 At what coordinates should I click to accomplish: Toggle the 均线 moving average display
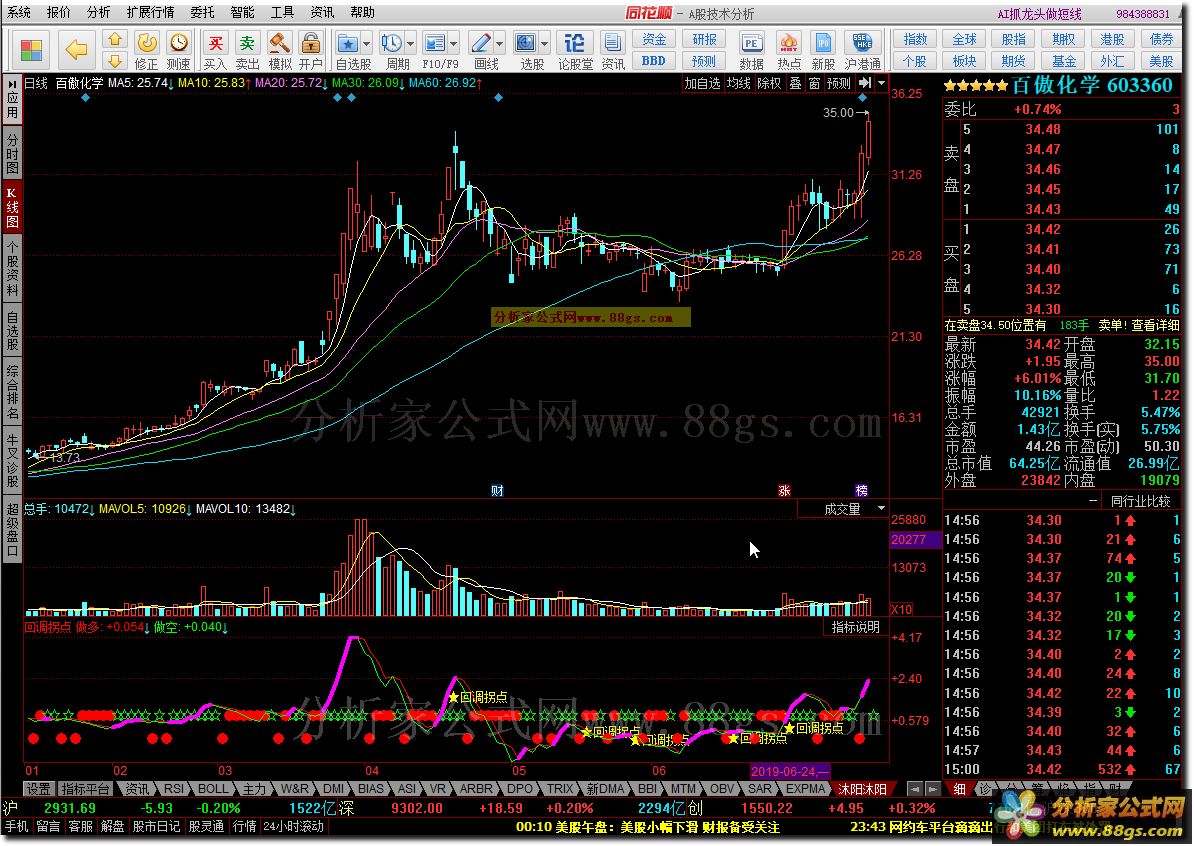point(738,83)
